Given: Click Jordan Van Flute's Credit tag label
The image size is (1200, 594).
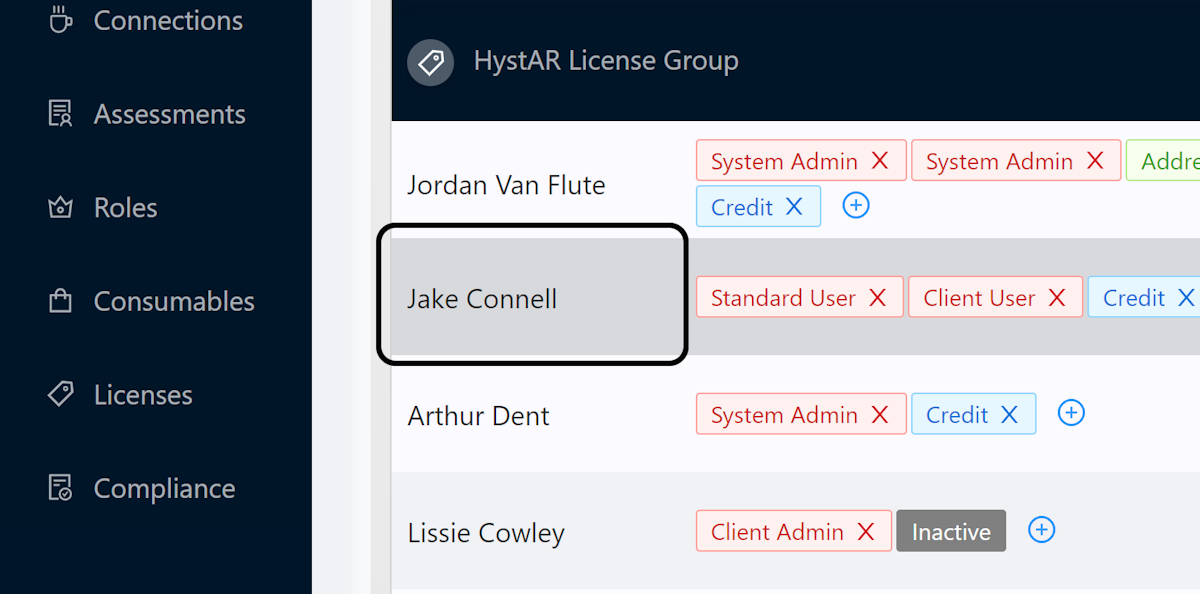Looking at the screenshot, I should pos(742,207).
